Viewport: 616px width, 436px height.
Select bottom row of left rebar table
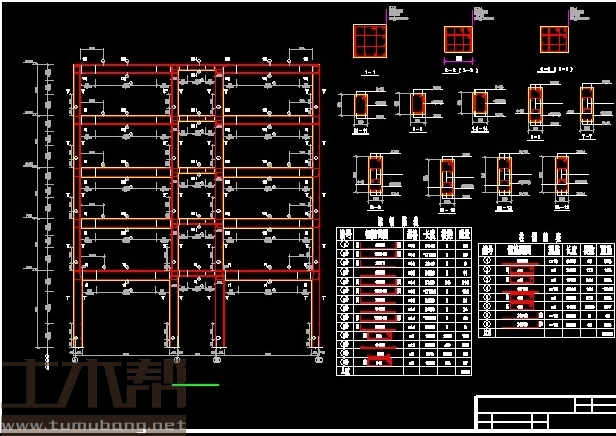click(x=405, y=370)
